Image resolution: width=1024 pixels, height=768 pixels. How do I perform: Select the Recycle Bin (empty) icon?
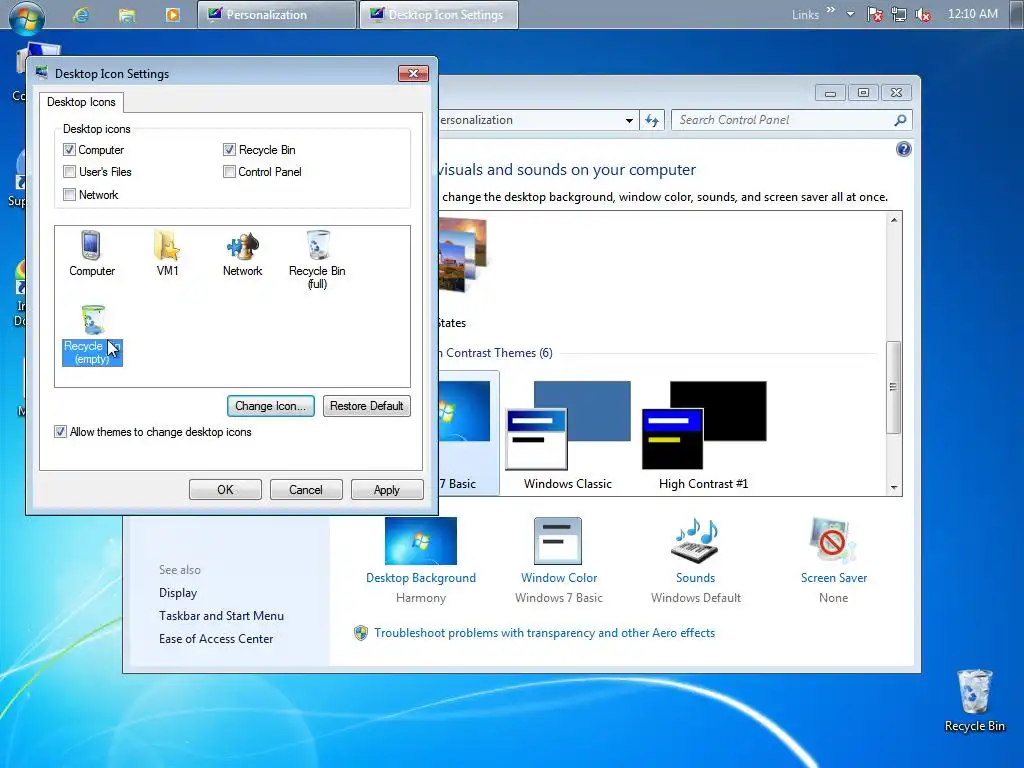point(92,335)
